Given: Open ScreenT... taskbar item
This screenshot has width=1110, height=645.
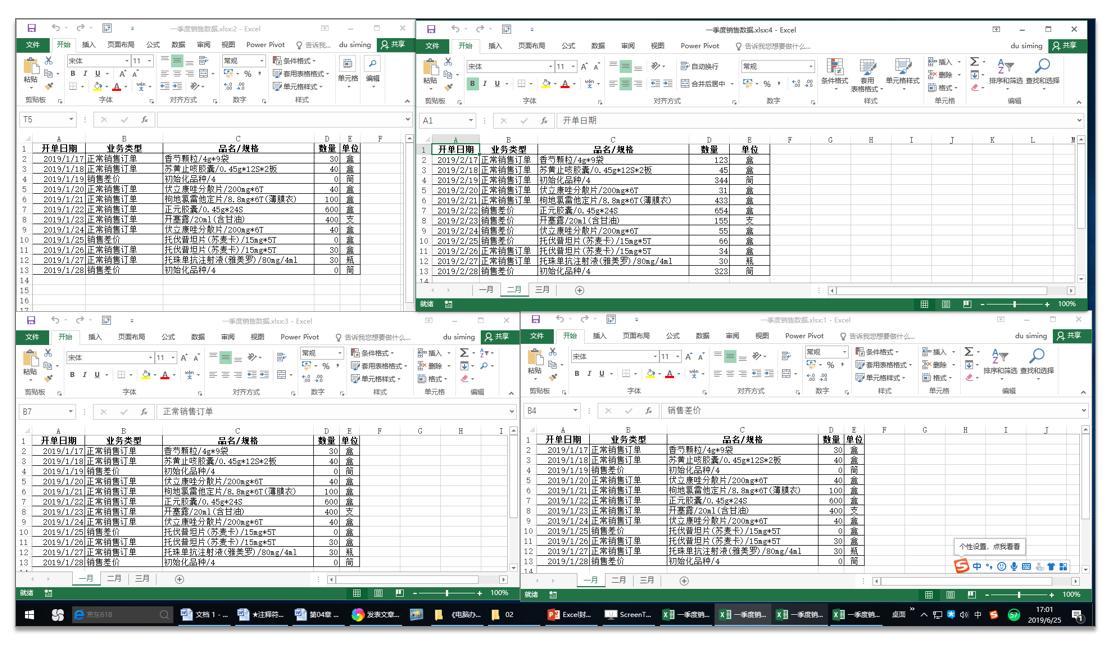Looking at the screenshot, I should (x=628, y=615).
